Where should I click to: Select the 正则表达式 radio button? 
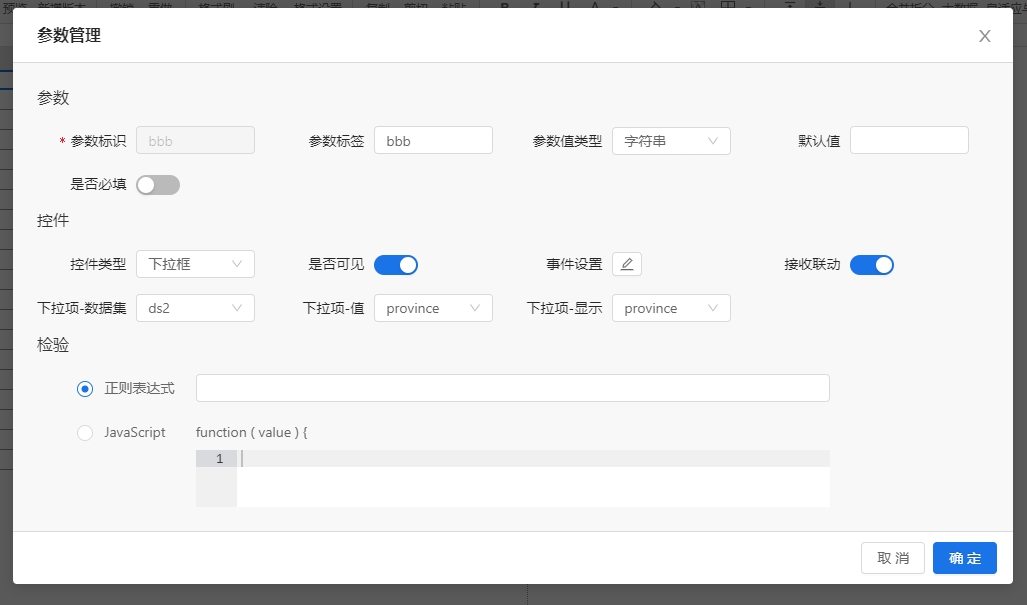coord(85,389)
